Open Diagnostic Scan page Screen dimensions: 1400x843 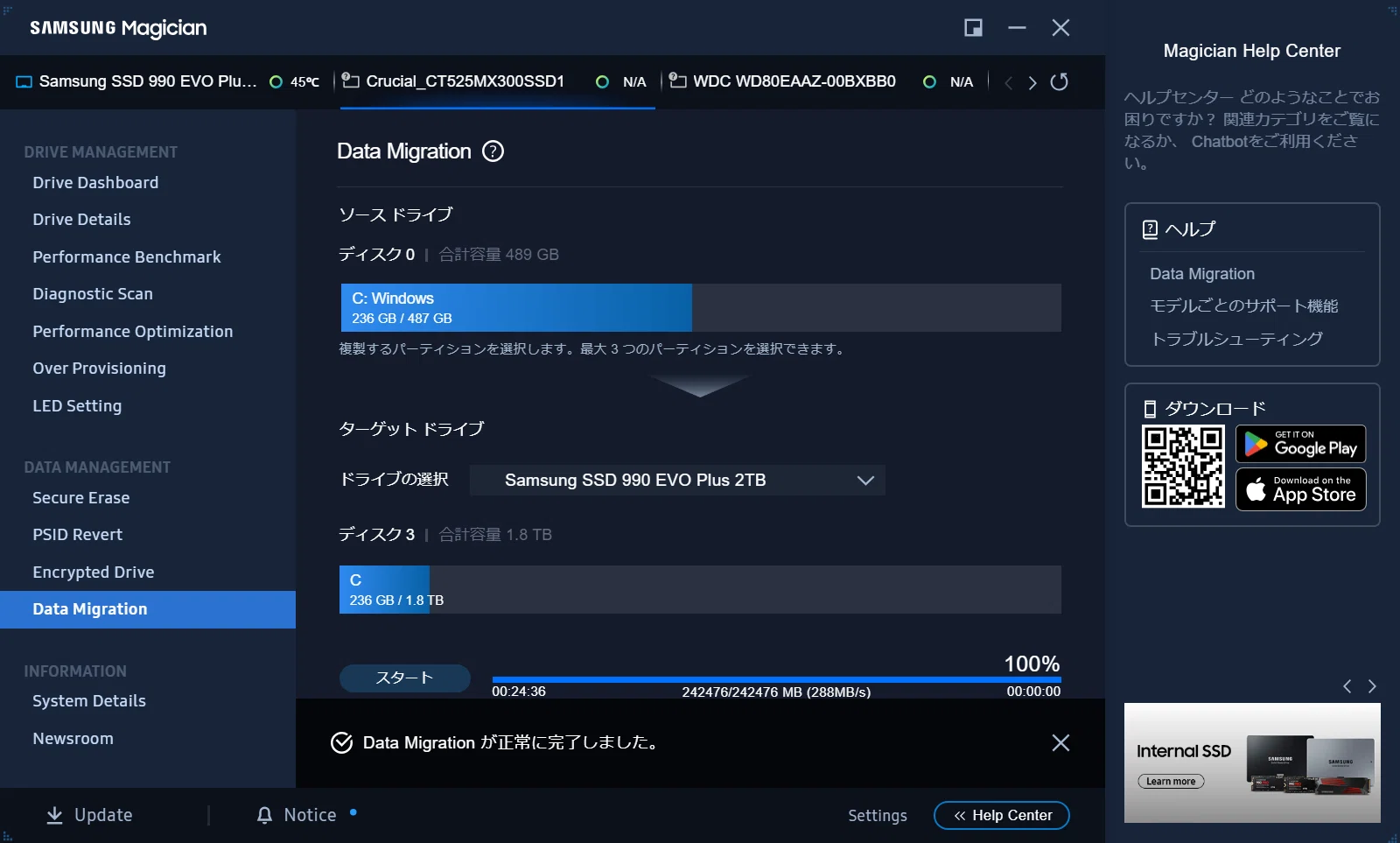point(93,294)
